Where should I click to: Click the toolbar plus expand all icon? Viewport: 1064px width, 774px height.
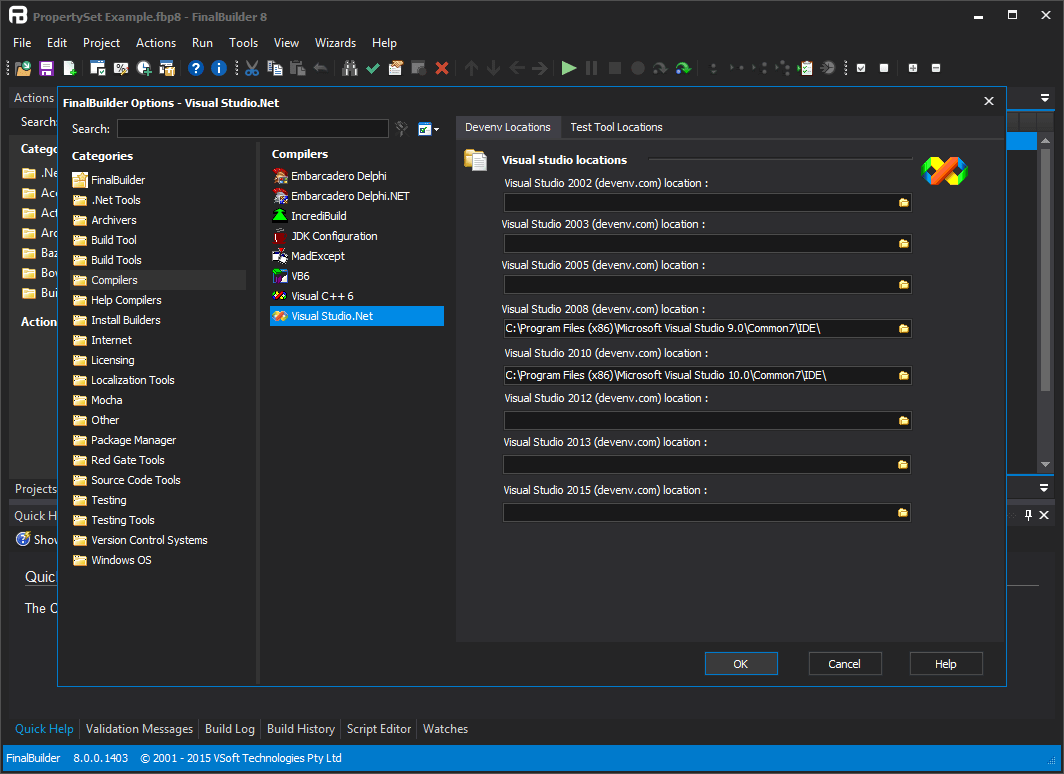pos(913,68)
